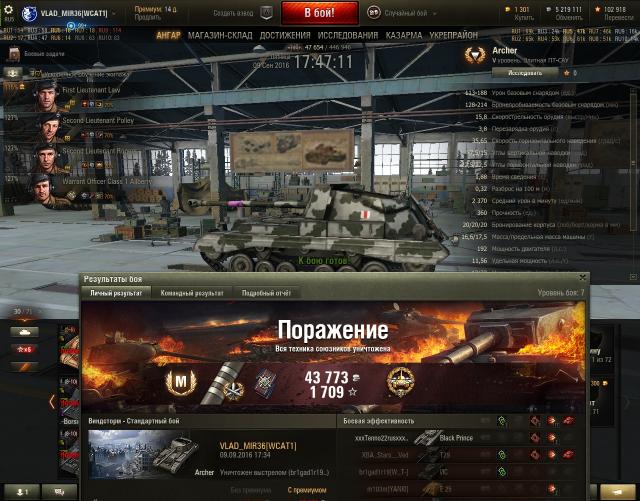This screenshot has width=640, height=501.
Task: Switch to Командный результат tab
Action: [192, 293]
